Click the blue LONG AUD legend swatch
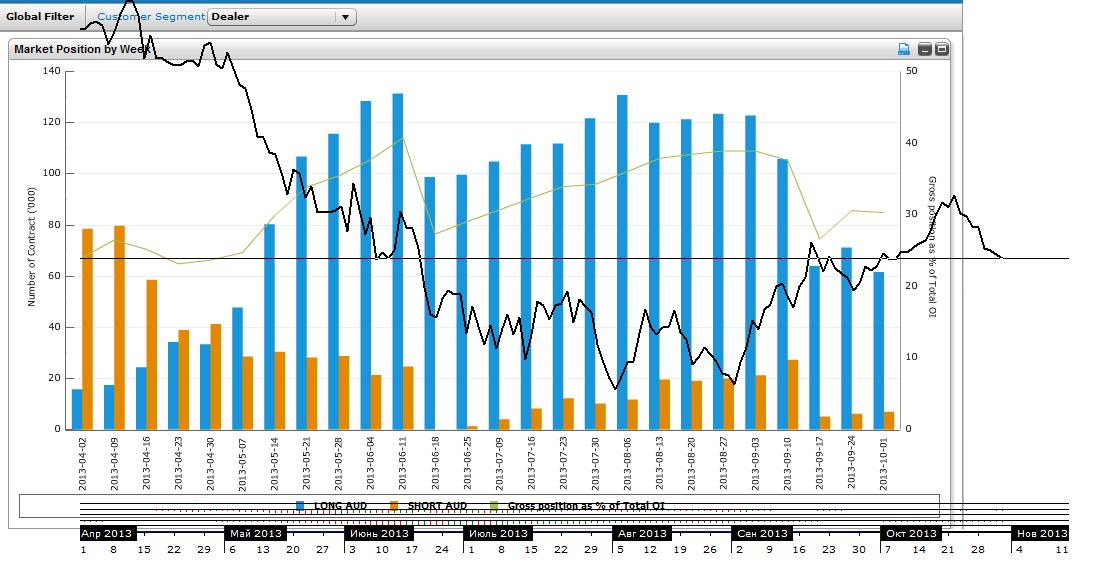The width and height of the screenshot is (1094, 566). point(301,506)
